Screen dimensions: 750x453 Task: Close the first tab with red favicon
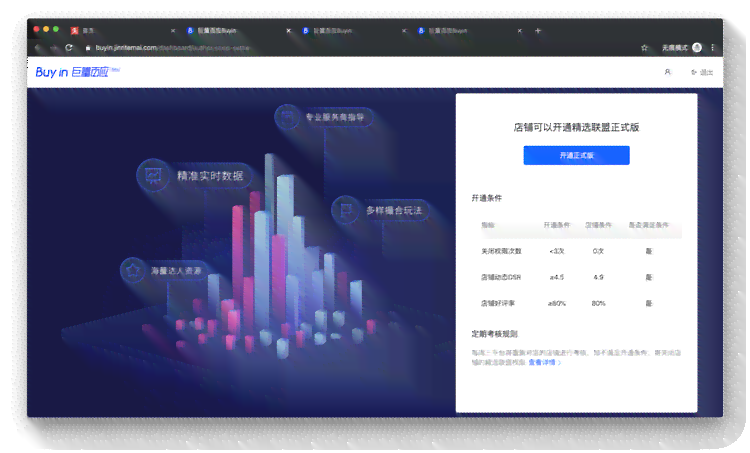[x=173, y=31]
